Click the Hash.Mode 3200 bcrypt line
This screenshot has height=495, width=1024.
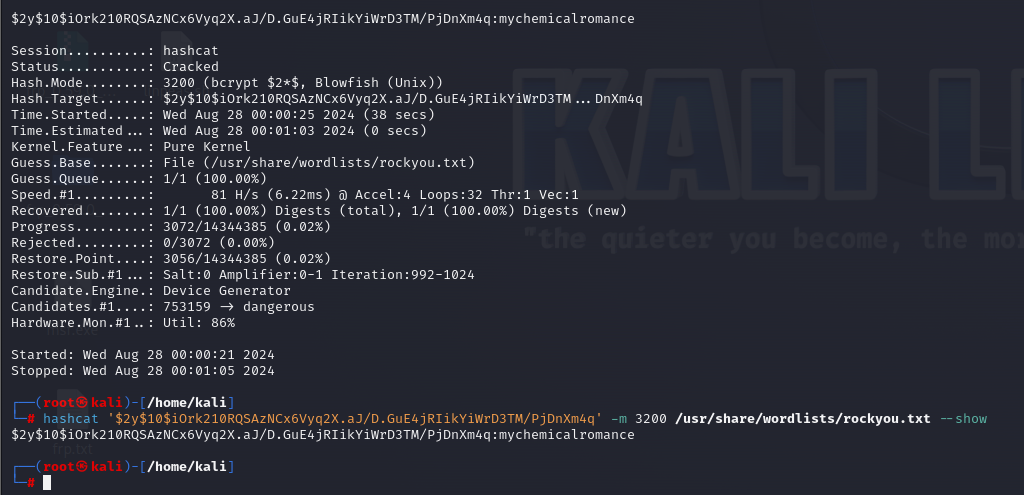coord(227,83)
